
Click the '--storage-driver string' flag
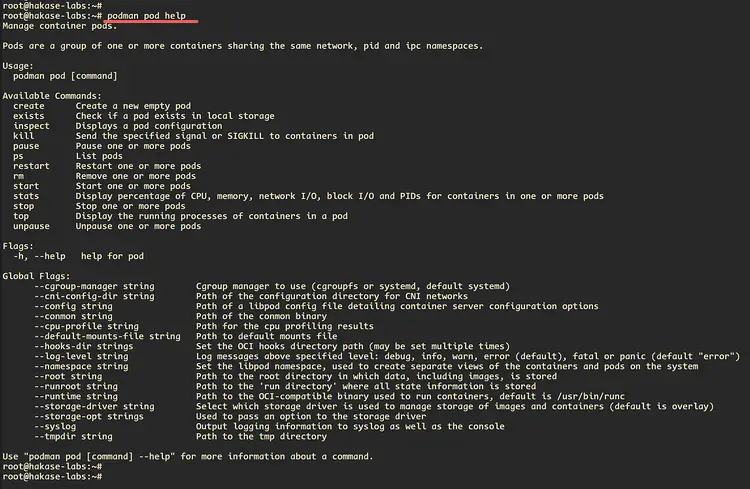coord(94,407)
